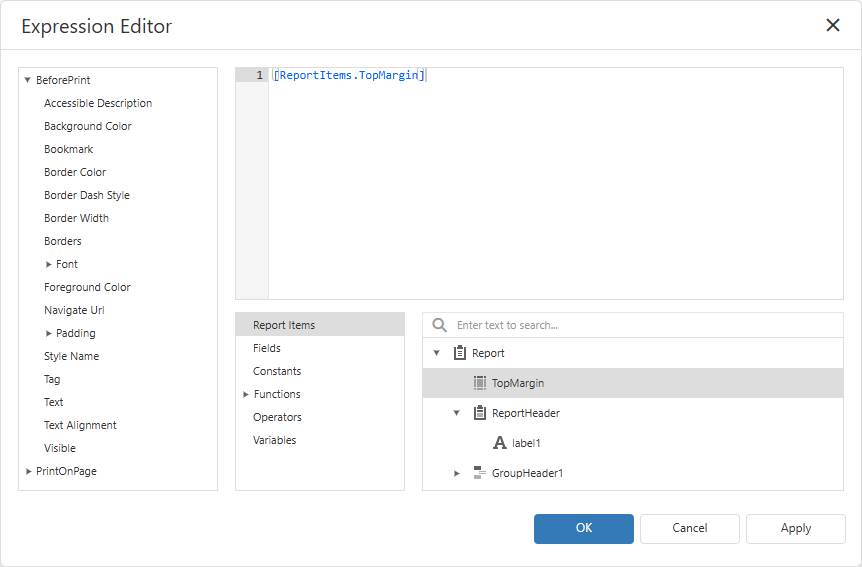Select the Fields category
Image resolution: width=862 pixels, height=567 pixels.
pyautogui.click(x=267, y=348)
